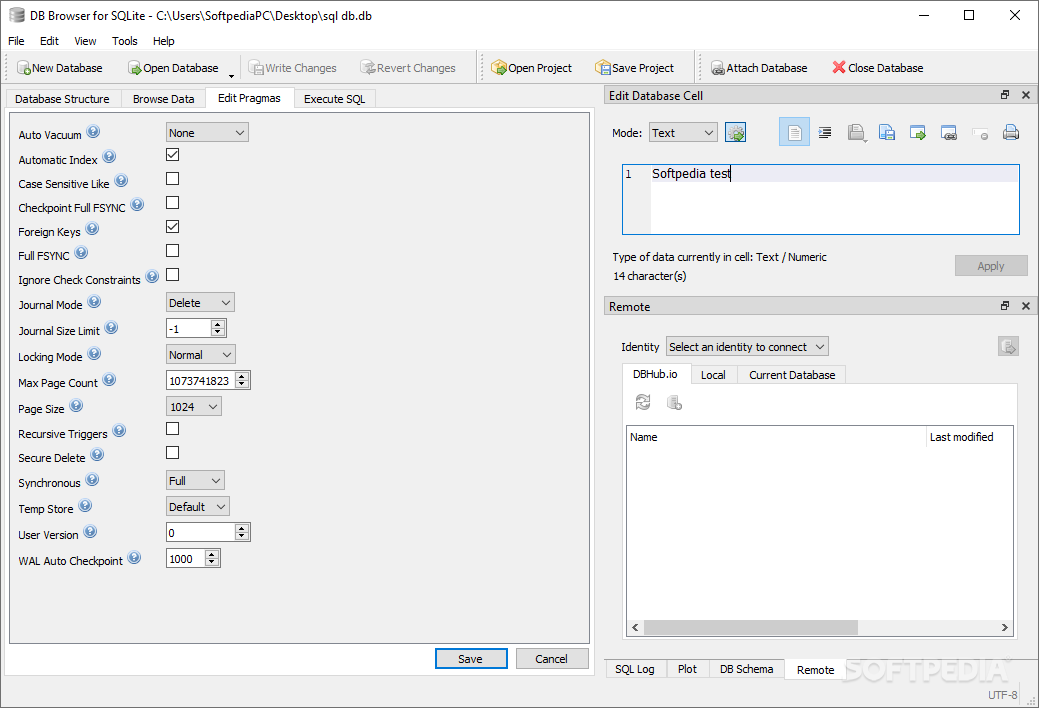This screenshot has width=1039, height=708.
Task: Switch to Browse Data tab
Action: 164,99
